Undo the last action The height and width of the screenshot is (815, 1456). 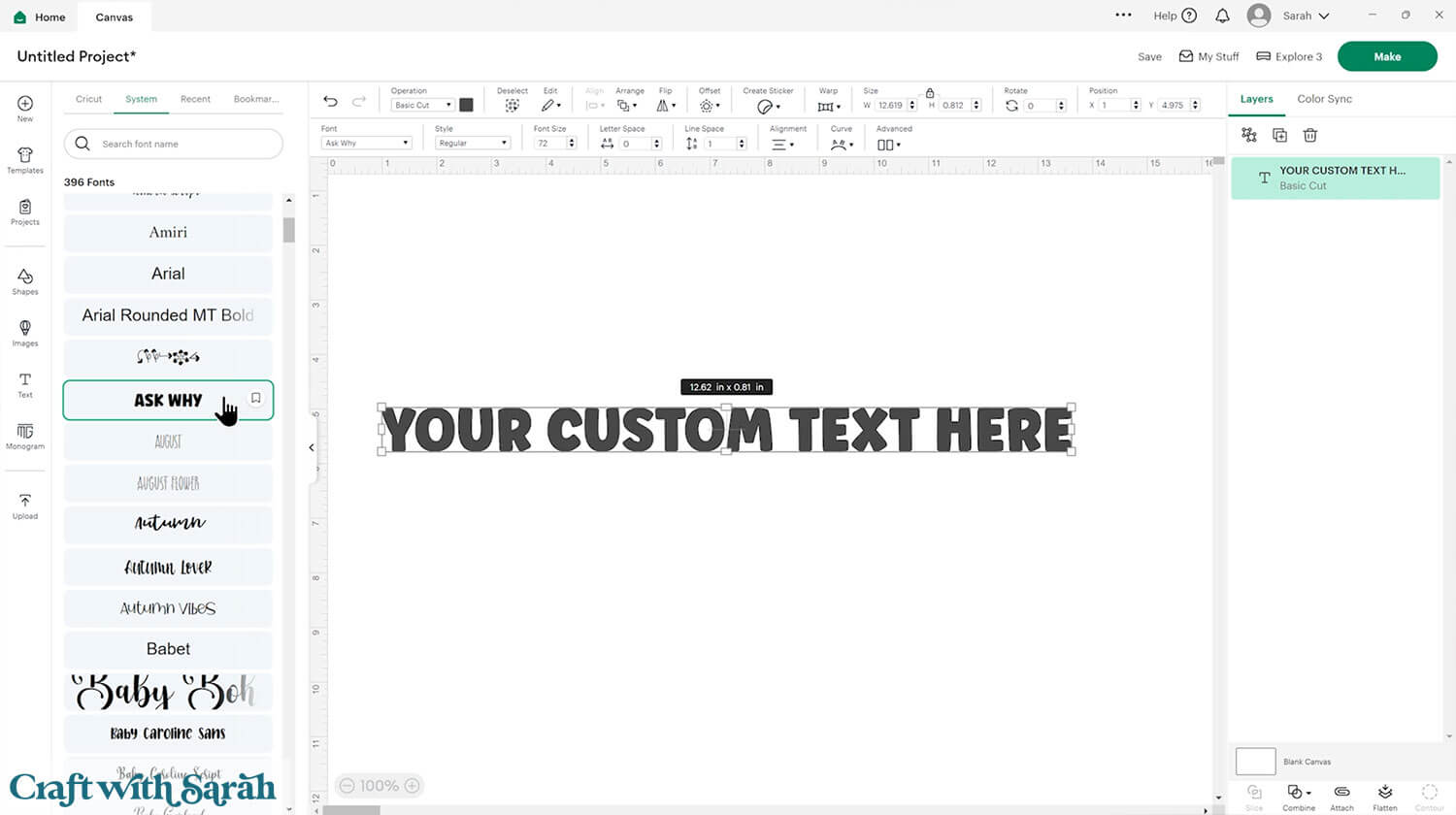pyautogui.click(x=330, y=101)
